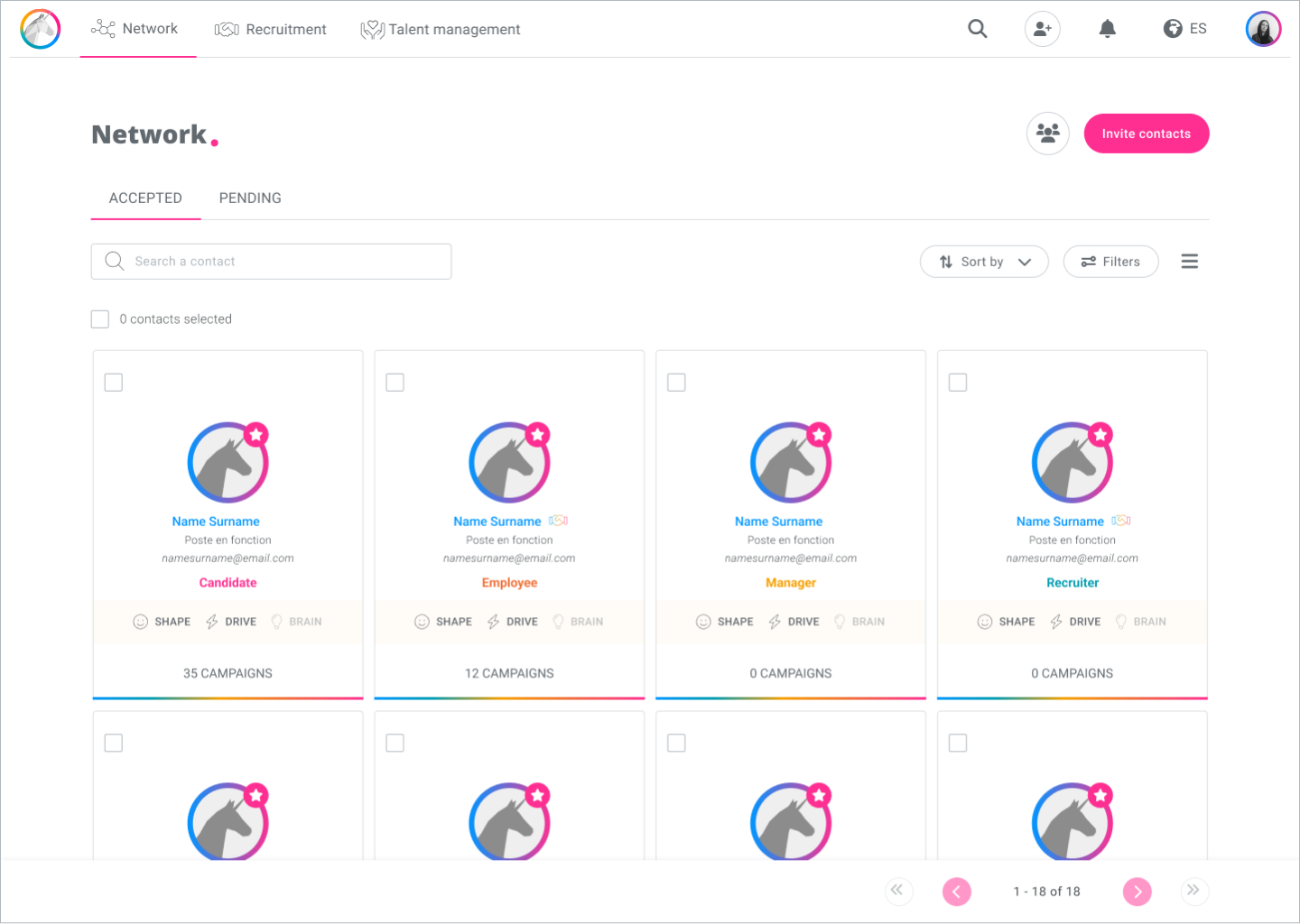1300x924 pixels.
Task: Click 35 CAMPAIGNS on Candidate card
Action: coord(228,673)
